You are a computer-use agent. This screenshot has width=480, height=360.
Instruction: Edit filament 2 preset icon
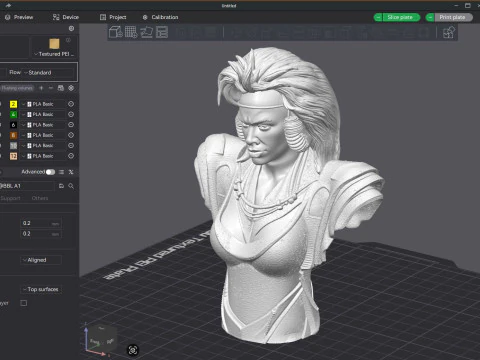(x=71, y=104)
